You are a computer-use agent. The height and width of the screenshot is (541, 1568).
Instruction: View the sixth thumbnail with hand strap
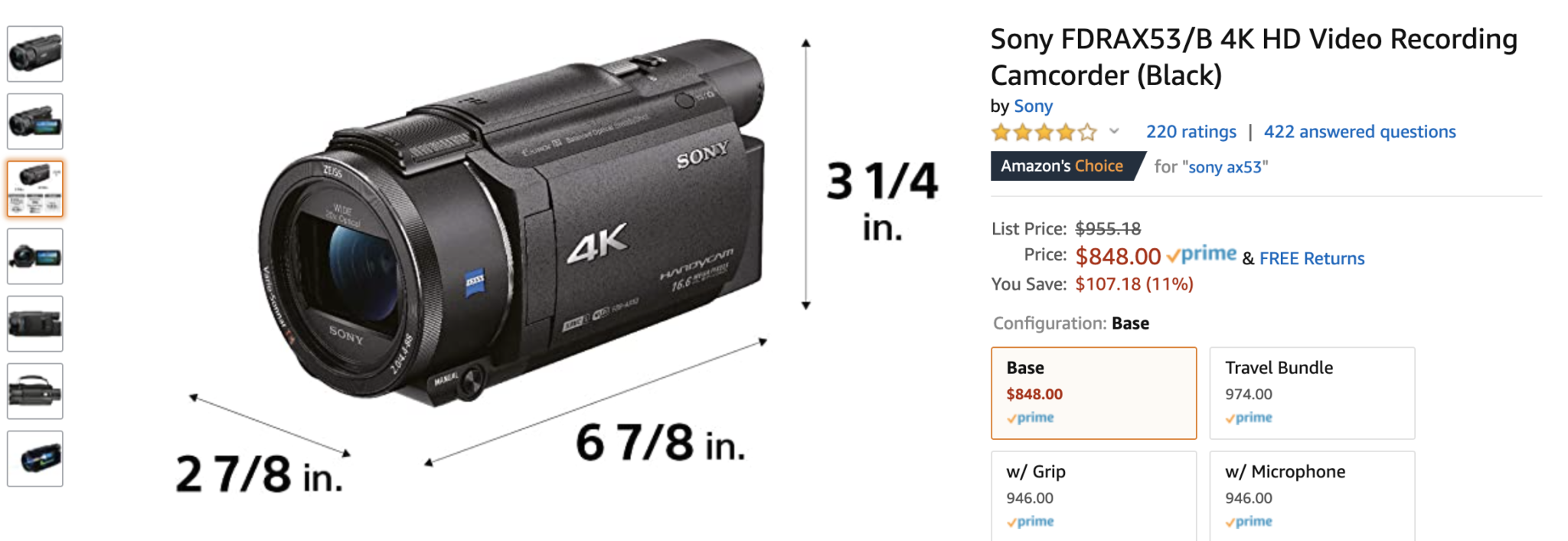(x=35, y=392)
